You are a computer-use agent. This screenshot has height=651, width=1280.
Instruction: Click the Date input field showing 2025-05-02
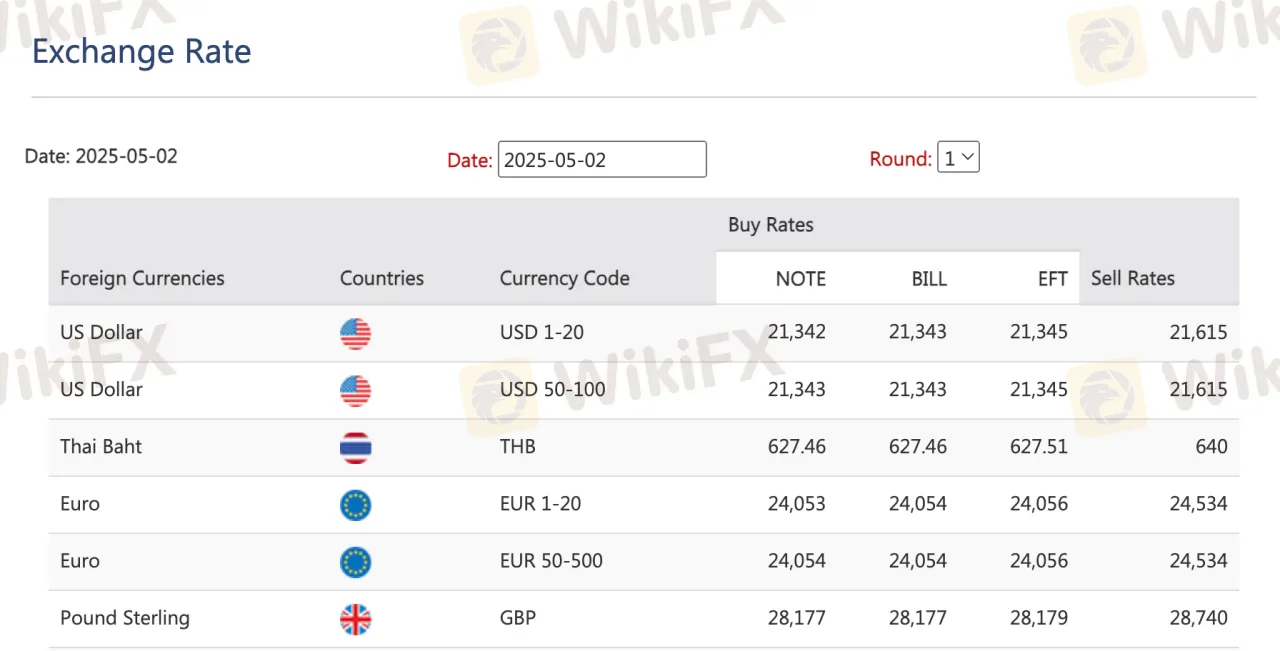tap(602, 159)
